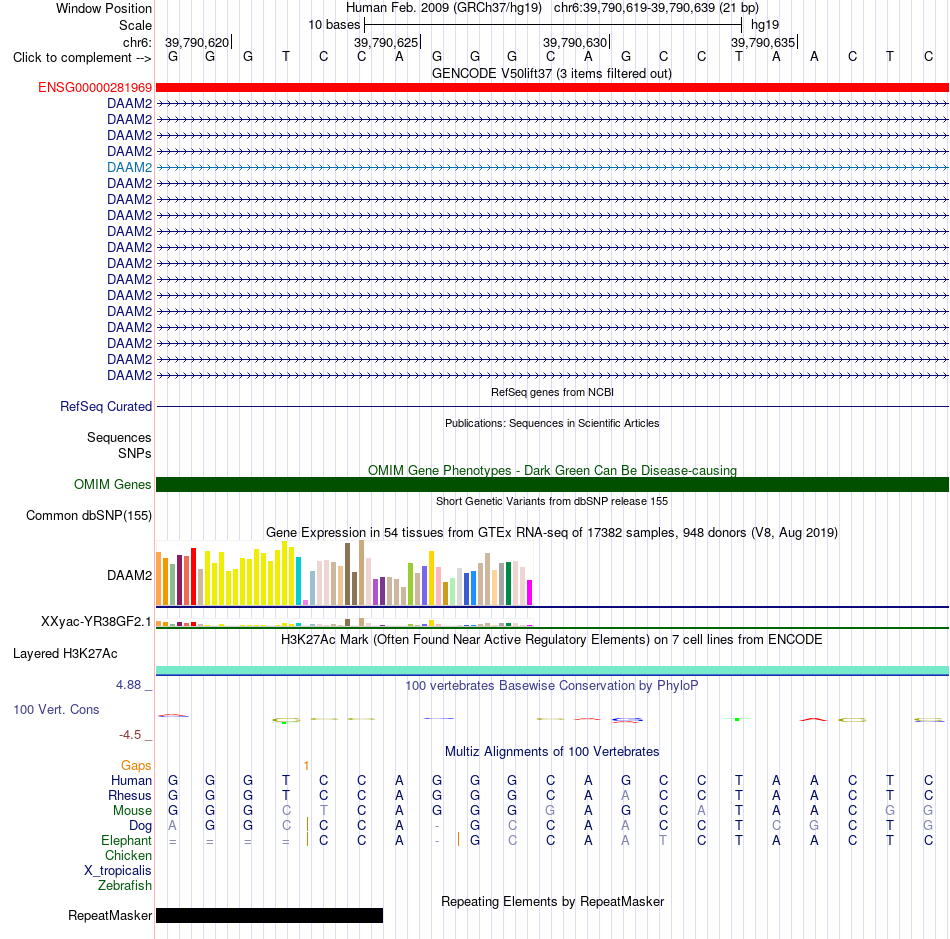The height and width of the screenshot is (939, 950).
Task: Select position marker 39,790,630
Action: pos(576,42)
